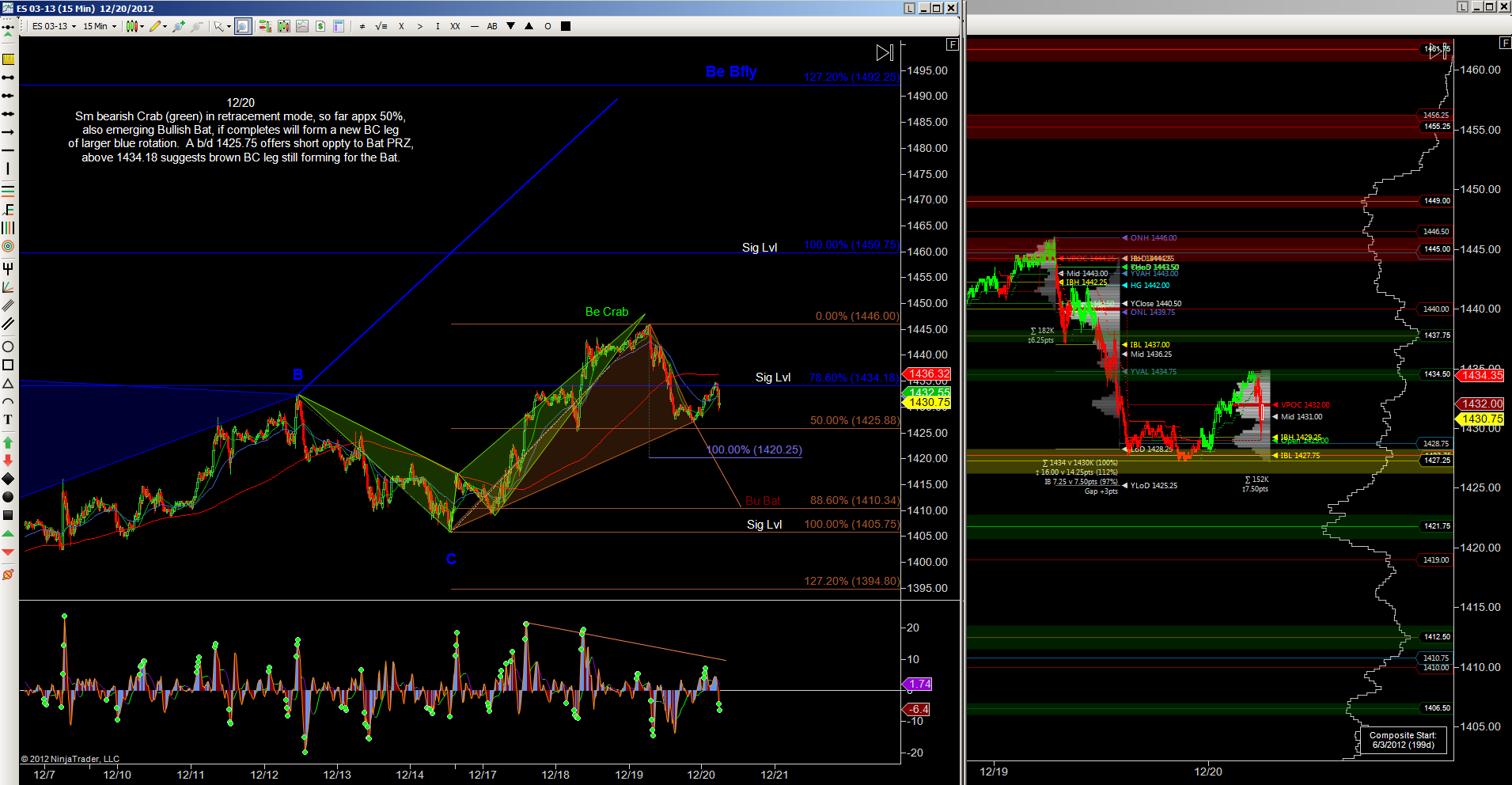Toggle the chart trader dollar icon
The image size is (1512, 785).
(x=320, y=26)
